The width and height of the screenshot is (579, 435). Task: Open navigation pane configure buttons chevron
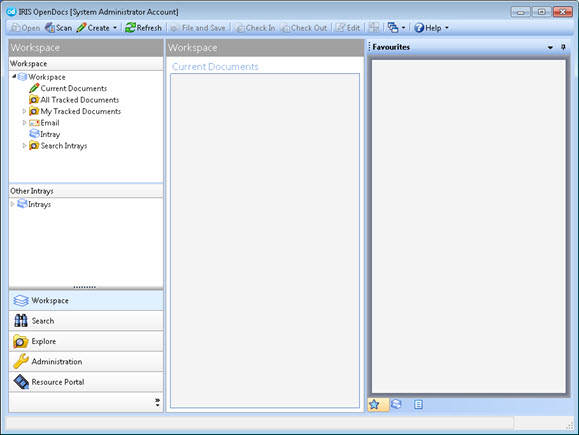pyautogui.click(x=158, y=402)
